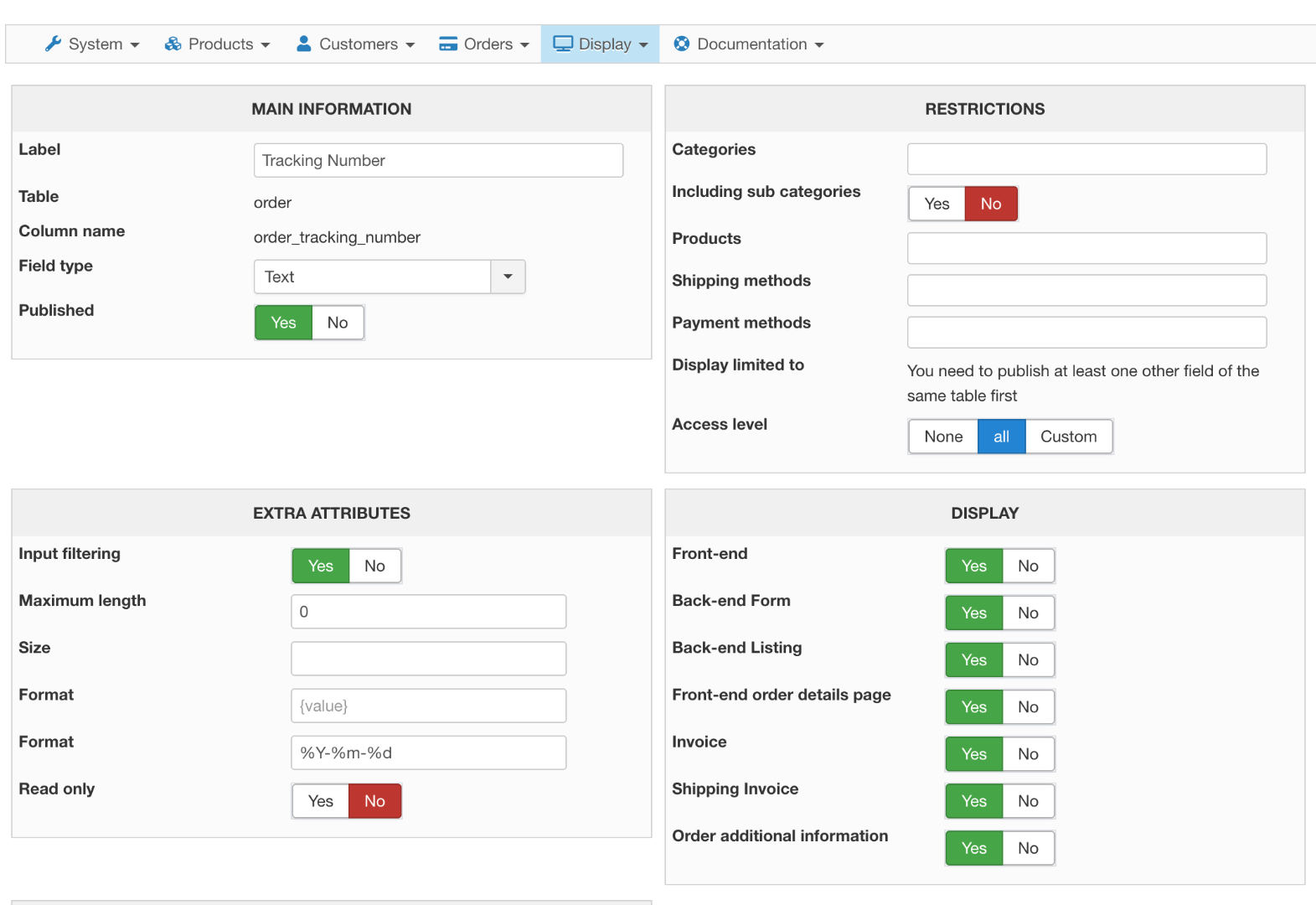Viewport: 1316px width, 905px height.
Task: Click the Maximum length input
Action: [428, 612]
